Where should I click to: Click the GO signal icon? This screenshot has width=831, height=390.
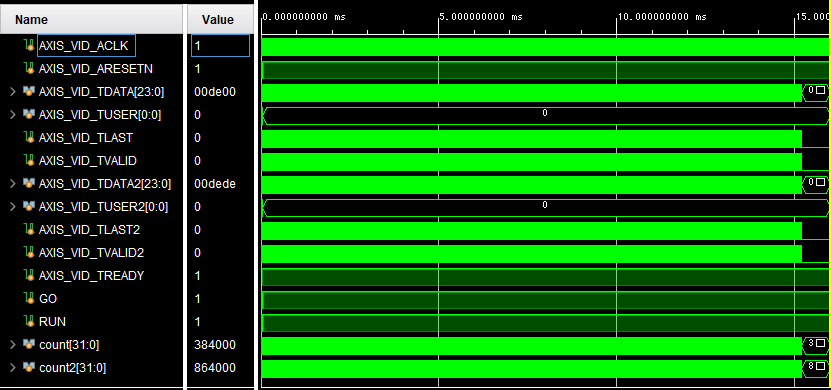pyautogui.click(x=30, y=298)
